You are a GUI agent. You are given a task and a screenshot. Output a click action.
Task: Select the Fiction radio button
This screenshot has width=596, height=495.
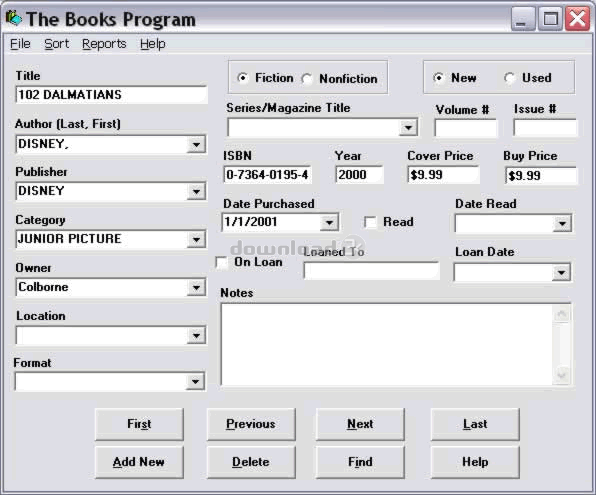(x=243, y=78)
